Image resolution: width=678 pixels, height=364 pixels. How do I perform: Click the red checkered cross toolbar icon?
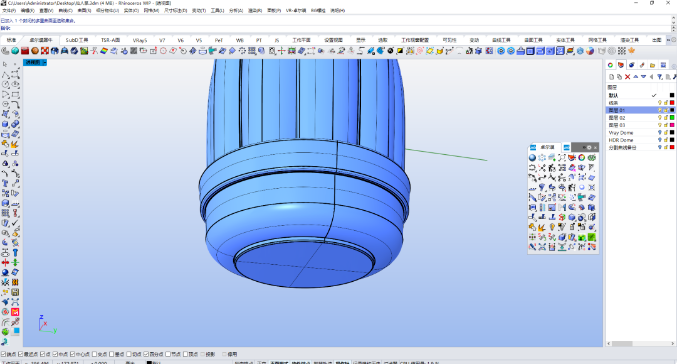45,51
